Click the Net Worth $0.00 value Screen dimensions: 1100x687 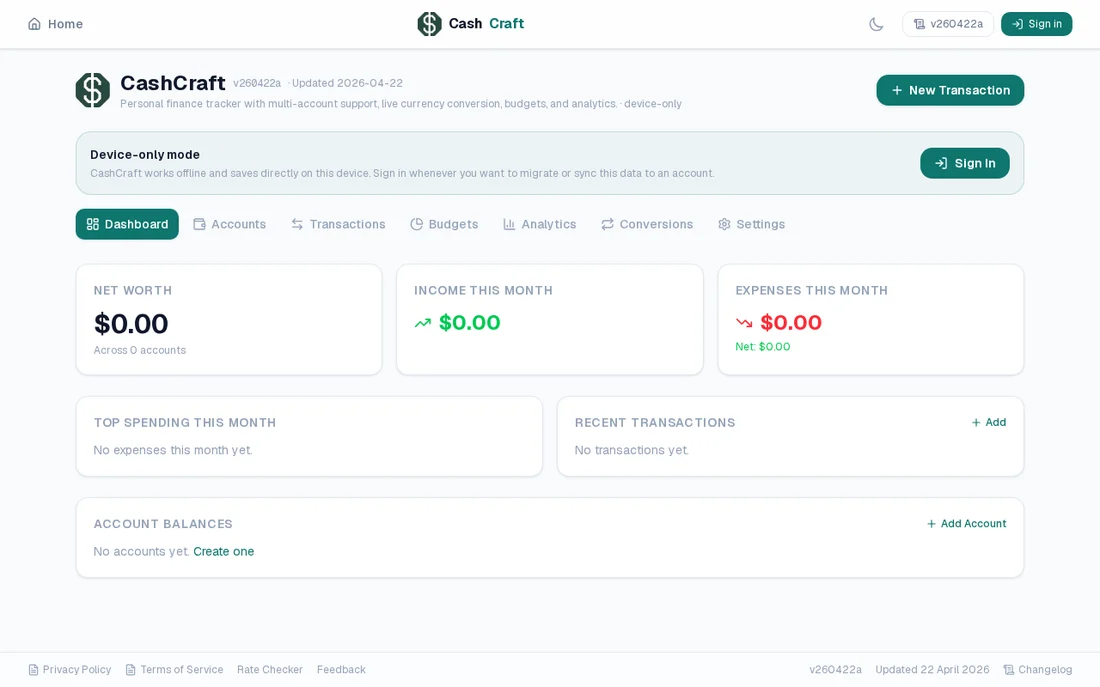[x=131, y=324]
